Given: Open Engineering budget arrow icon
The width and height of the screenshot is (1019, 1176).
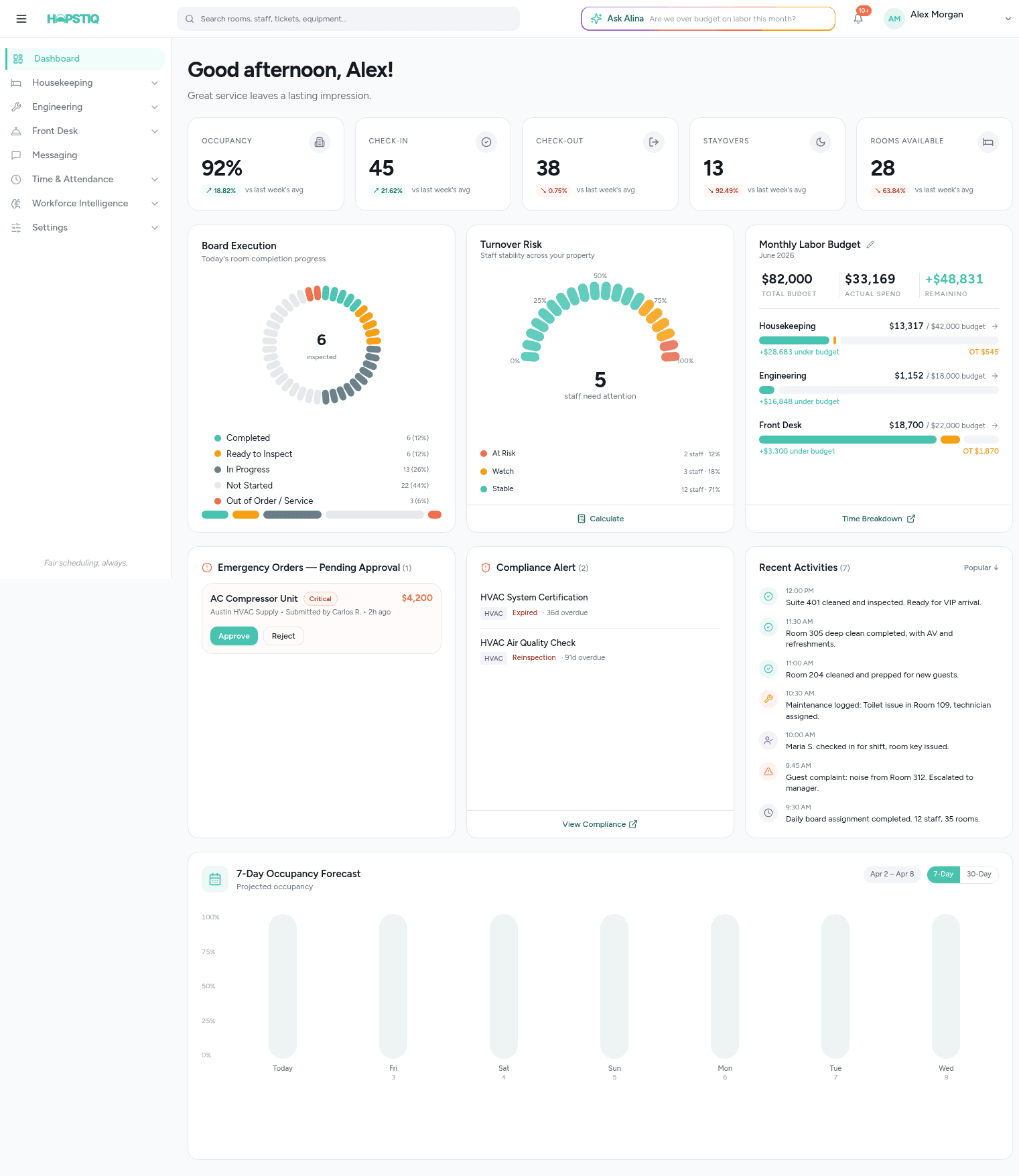Looking at the screenshot, I should 995,376.
